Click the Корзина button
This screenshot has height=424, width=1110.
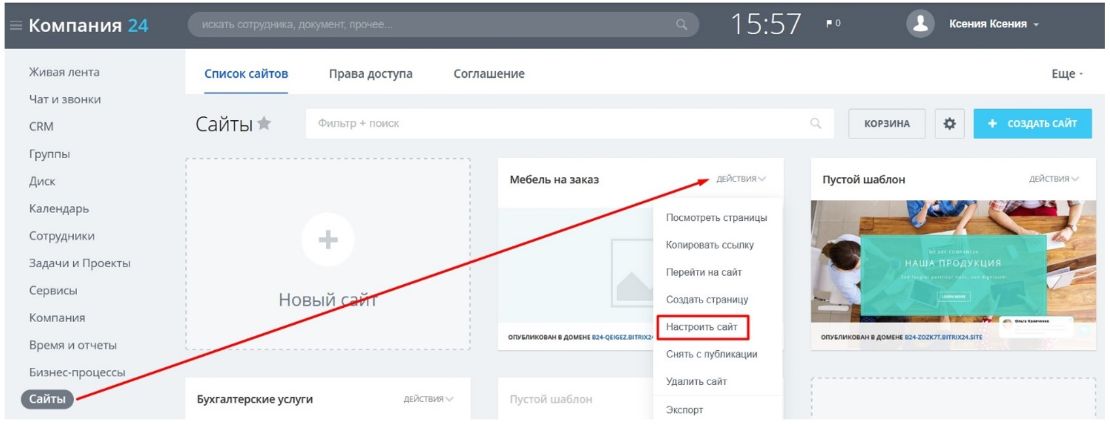point(887,123)
